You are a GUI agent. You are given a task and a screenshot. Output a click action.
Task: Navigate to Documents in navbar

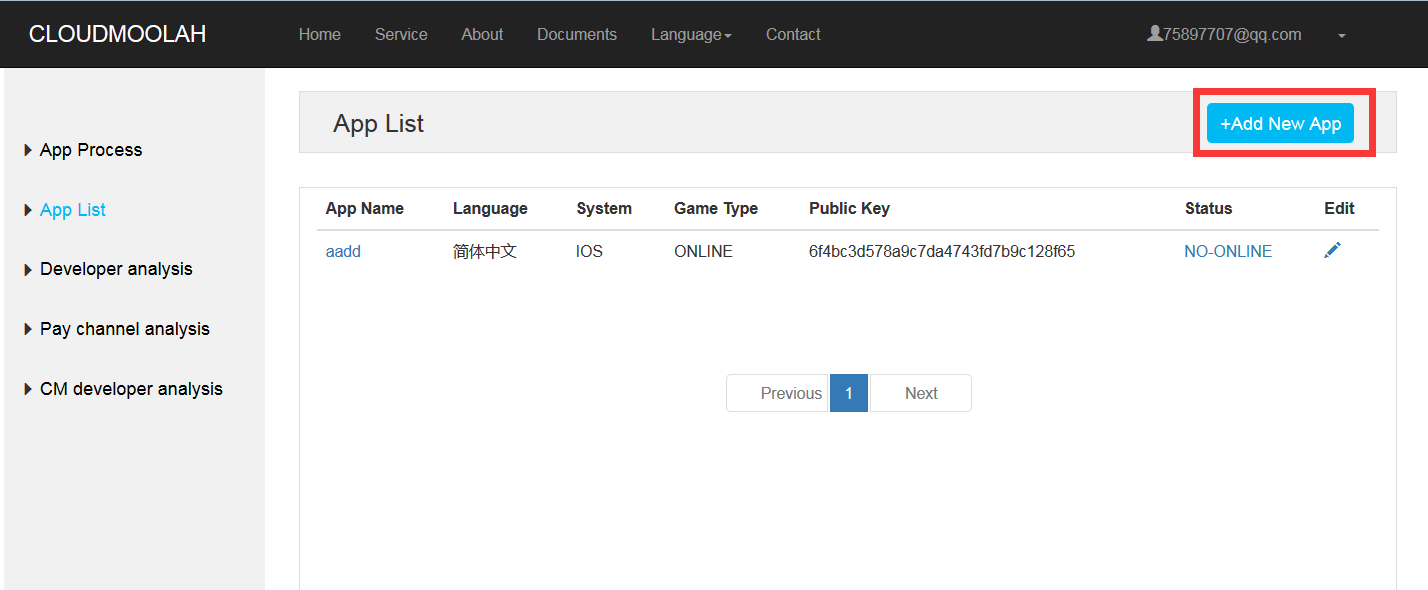(x=576, y=35)
